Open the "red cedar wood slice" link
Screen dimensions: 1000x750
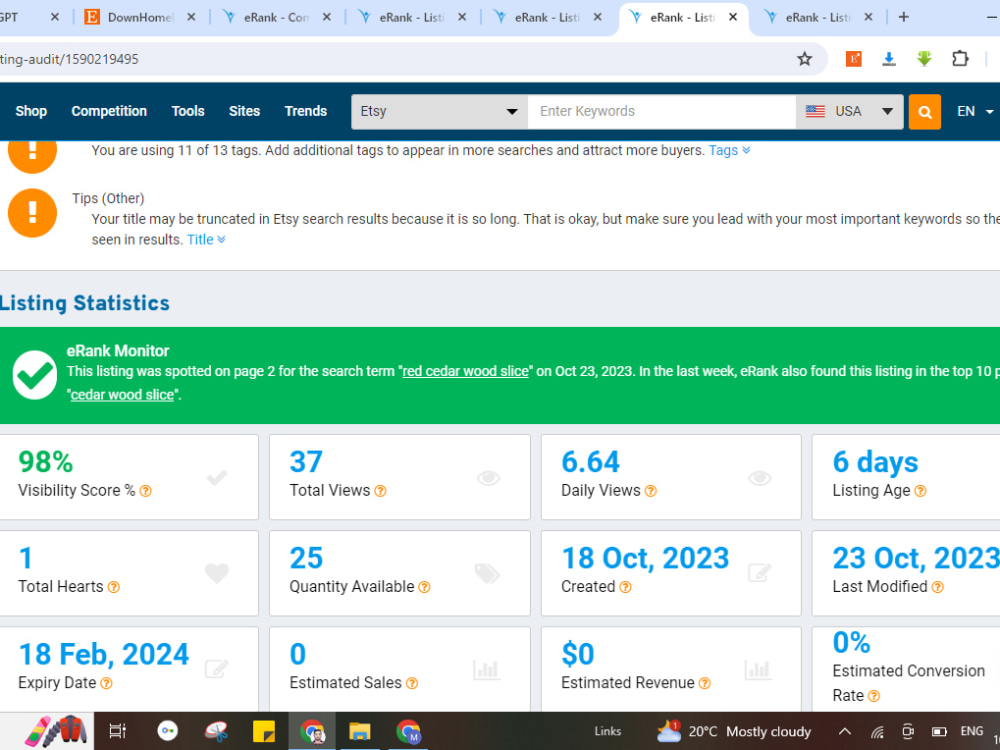tap(466, 371)
